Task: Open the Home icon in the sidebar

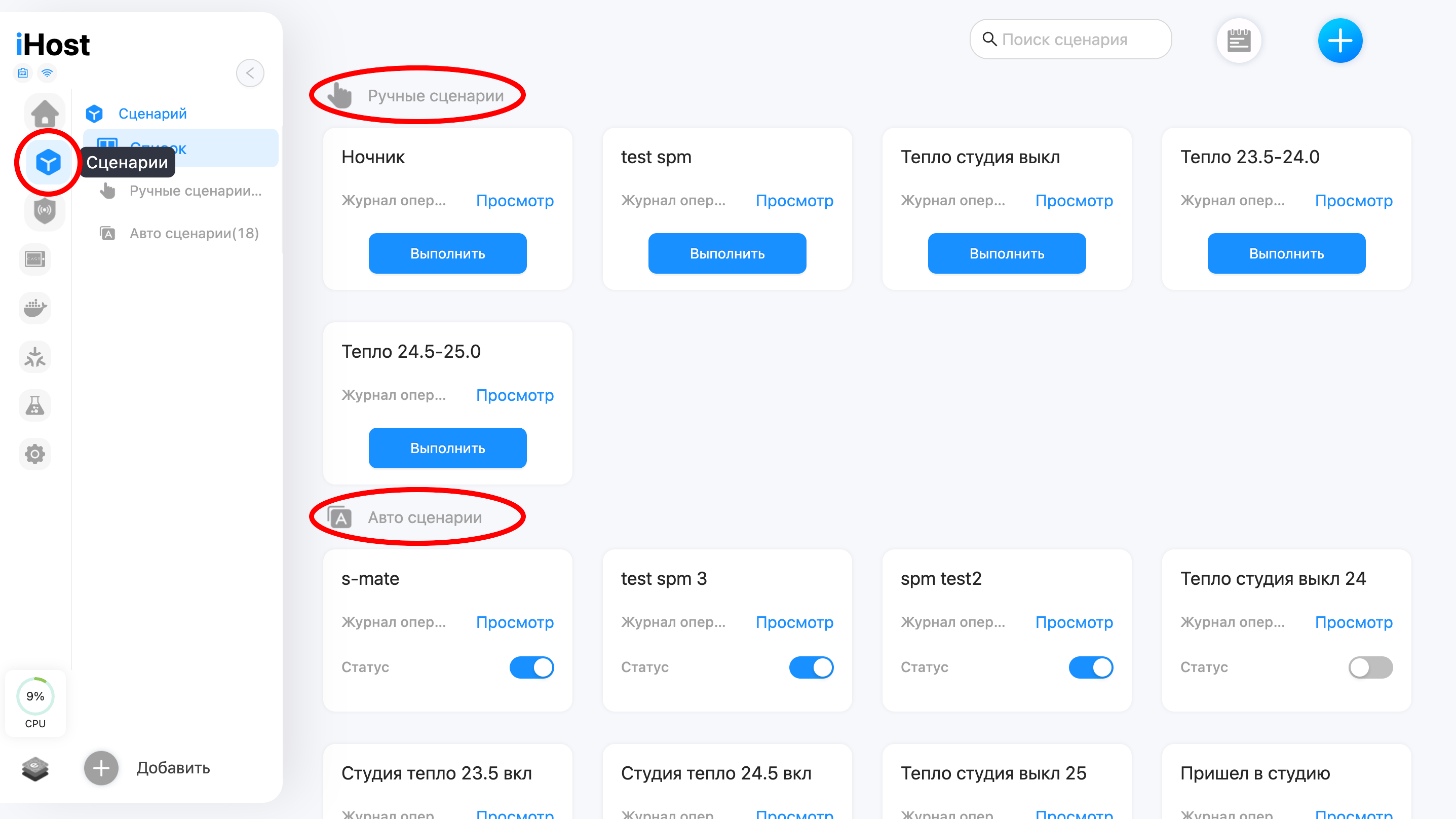Action: (x=45, y=114)
